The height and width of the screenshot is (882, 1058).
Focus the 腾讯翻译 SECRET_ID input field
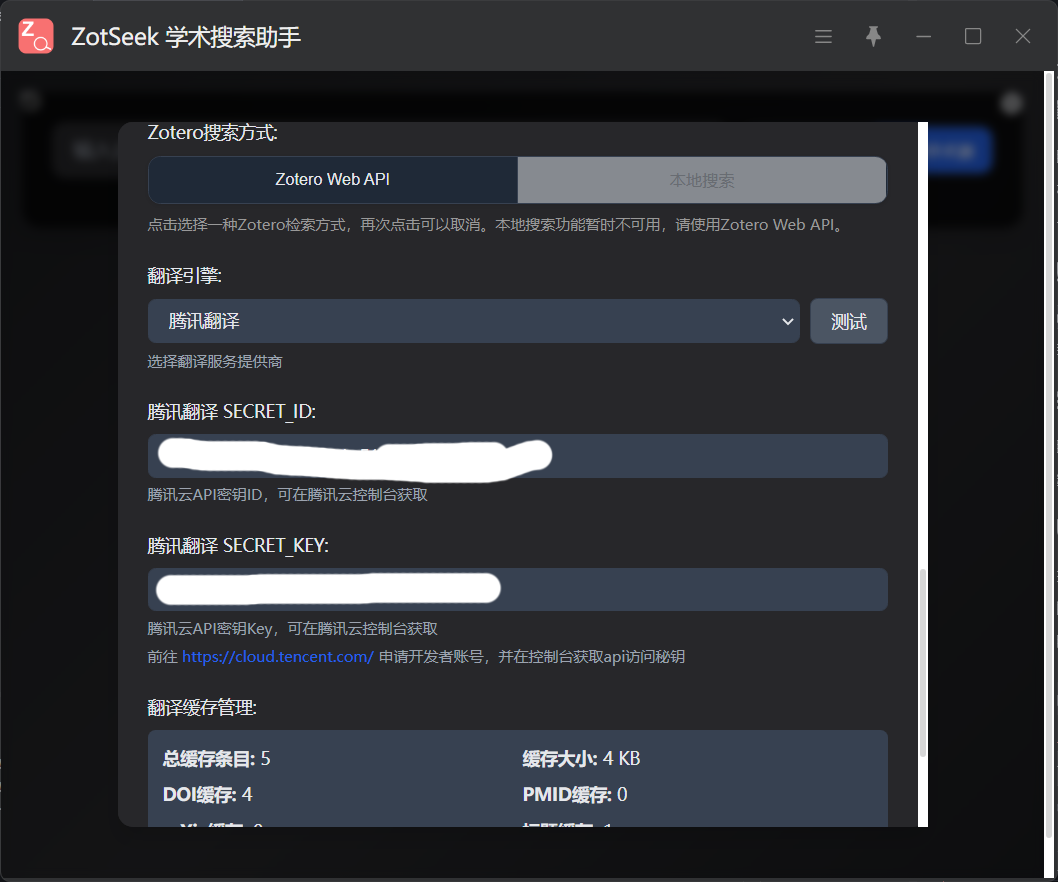click(x=518, y=456)
